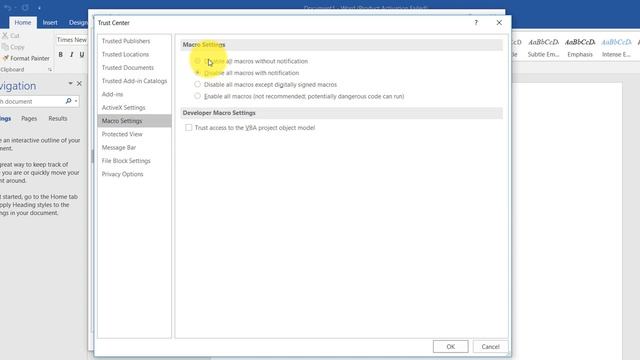
Task: Close the Trust Center dialog
Action: (x=499, y=23)
